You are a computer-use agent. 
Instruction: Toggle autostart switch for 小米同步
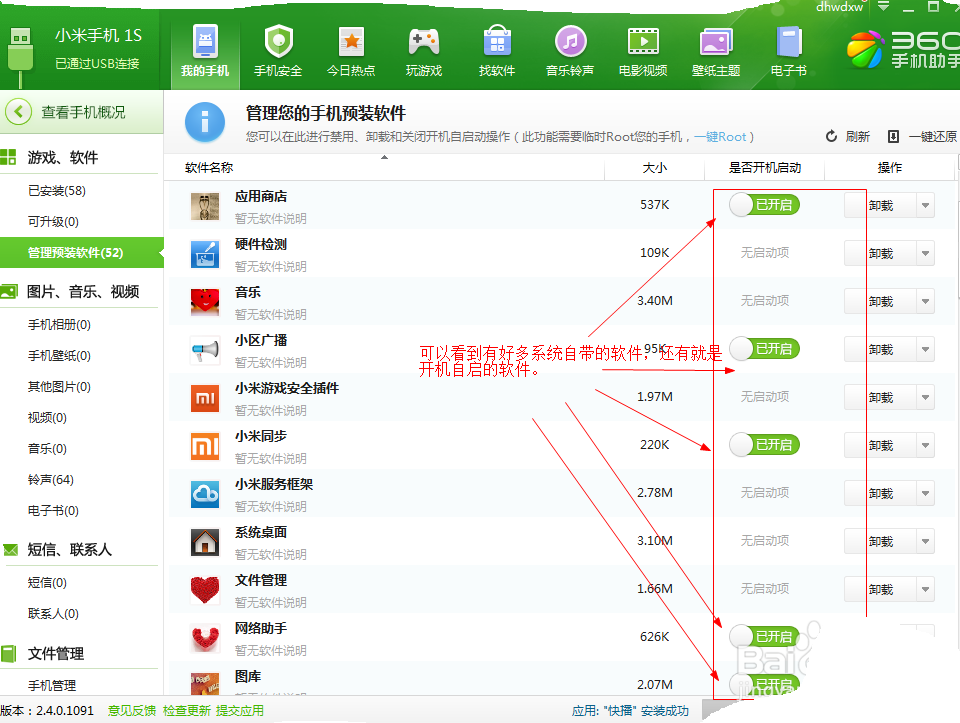click(x=765, y=444)
